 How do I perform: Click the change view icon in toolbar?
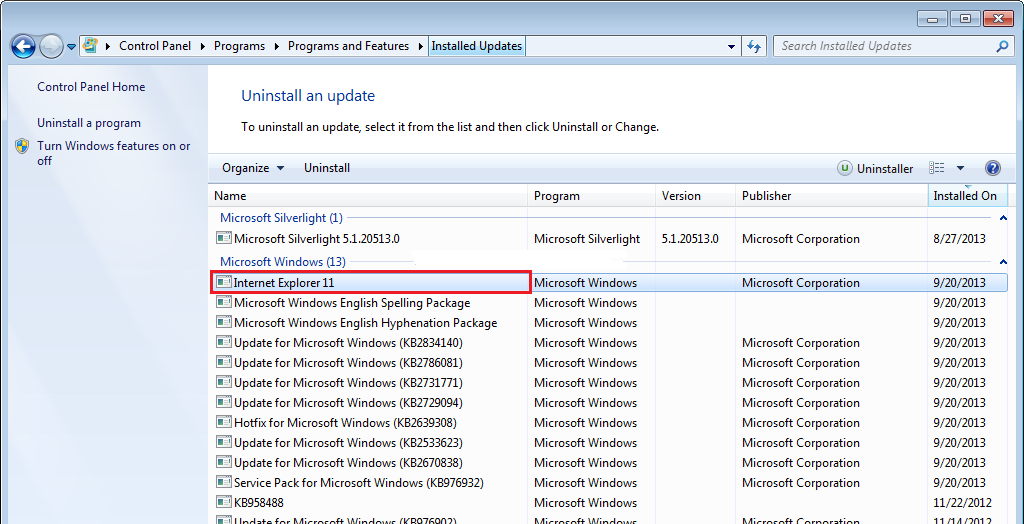coord(937,168)
